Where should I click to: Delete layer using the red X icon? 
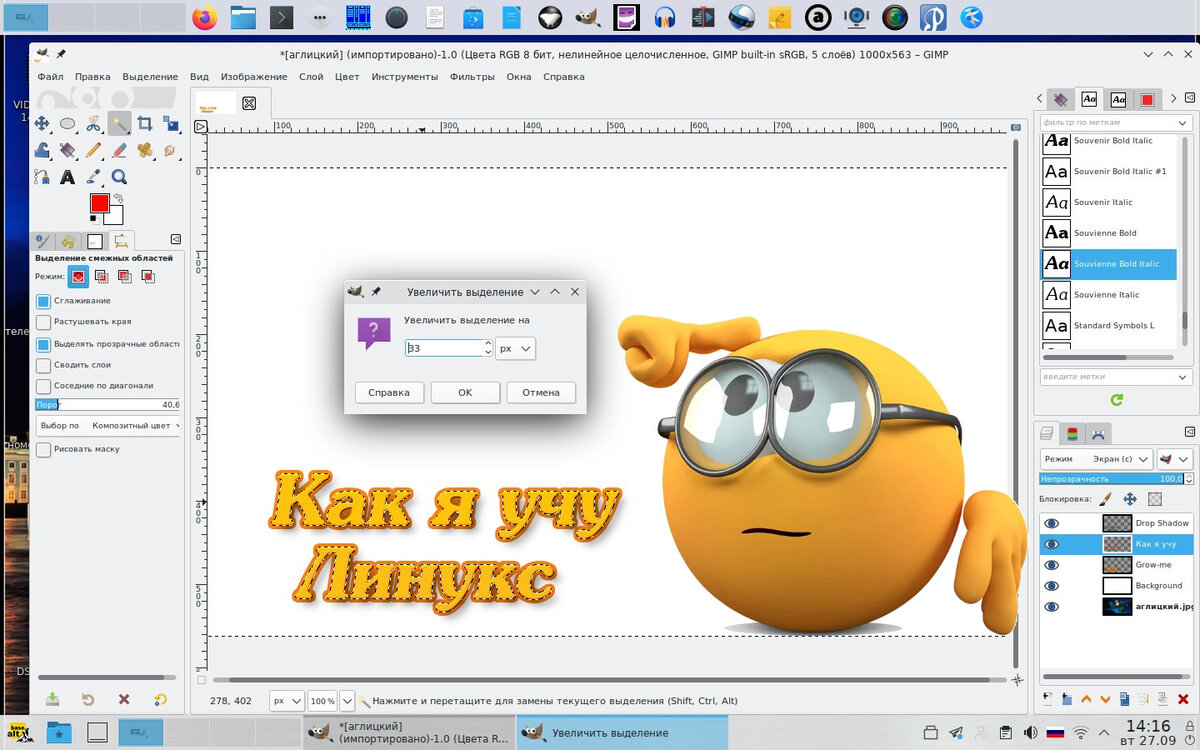tap(1181, 699)
